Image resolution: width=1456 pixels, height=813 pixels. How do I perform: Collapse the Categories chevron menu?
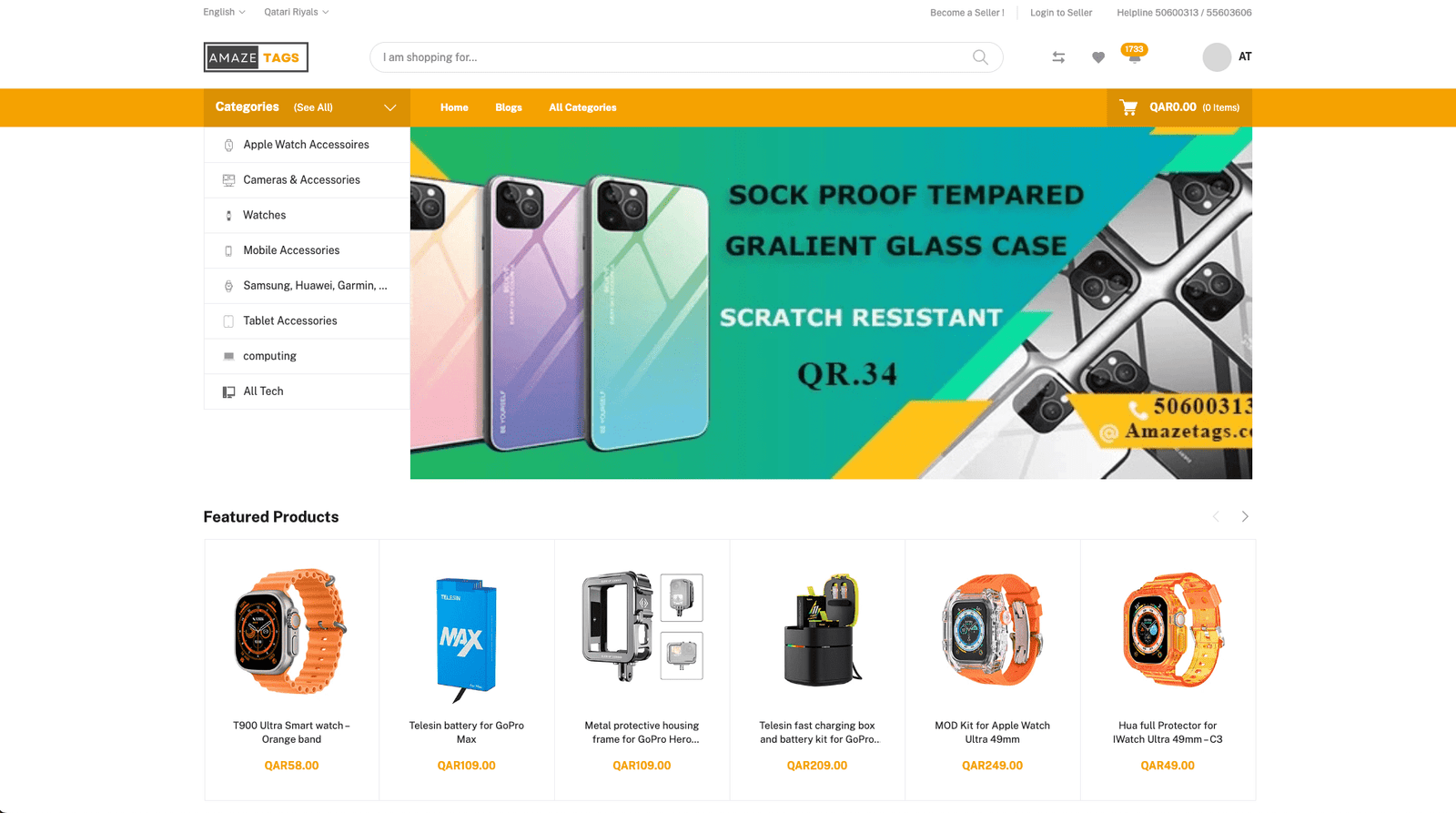390,107
